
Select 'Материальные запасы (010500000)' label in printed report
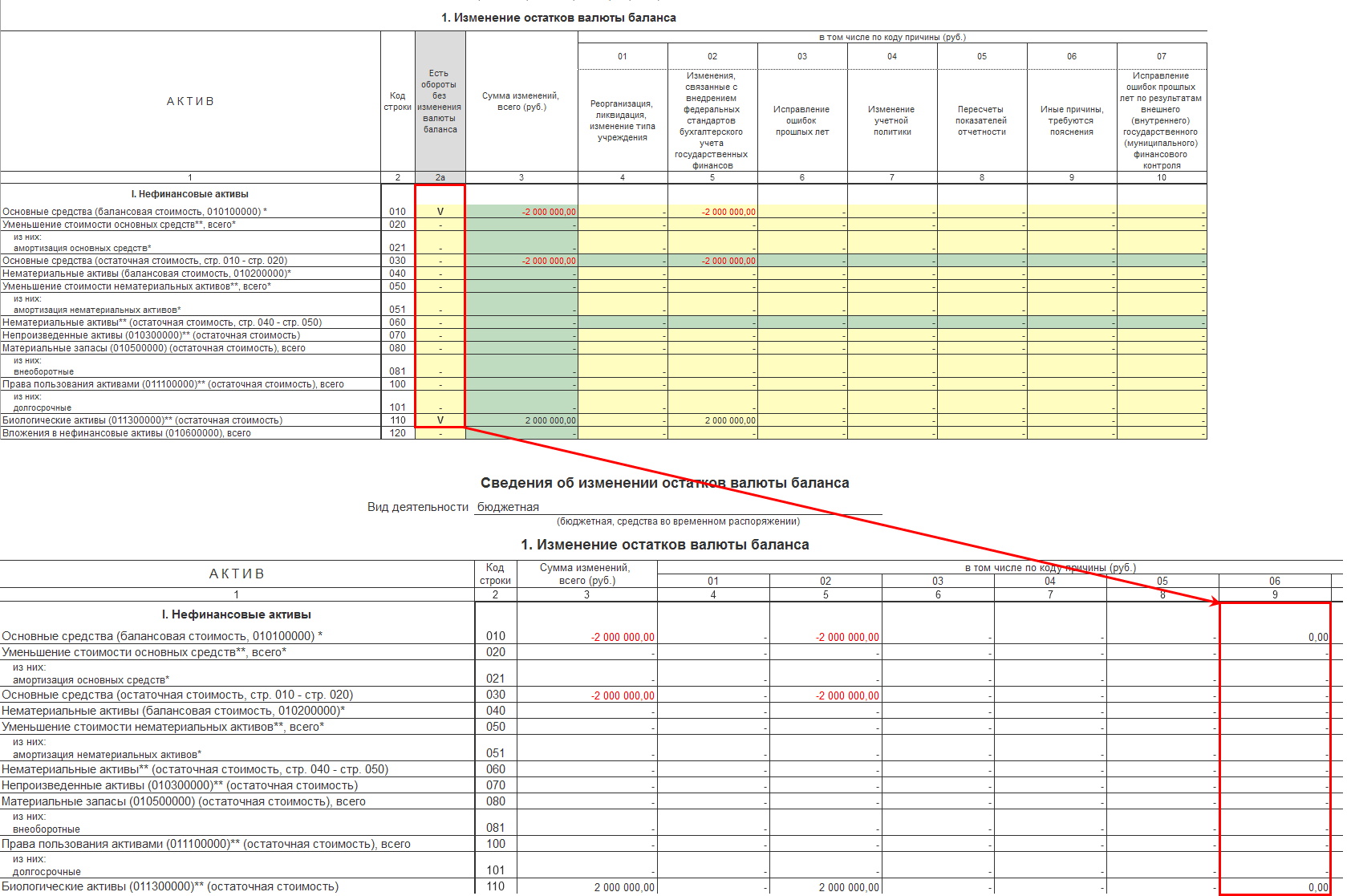[x=184, y=801]
